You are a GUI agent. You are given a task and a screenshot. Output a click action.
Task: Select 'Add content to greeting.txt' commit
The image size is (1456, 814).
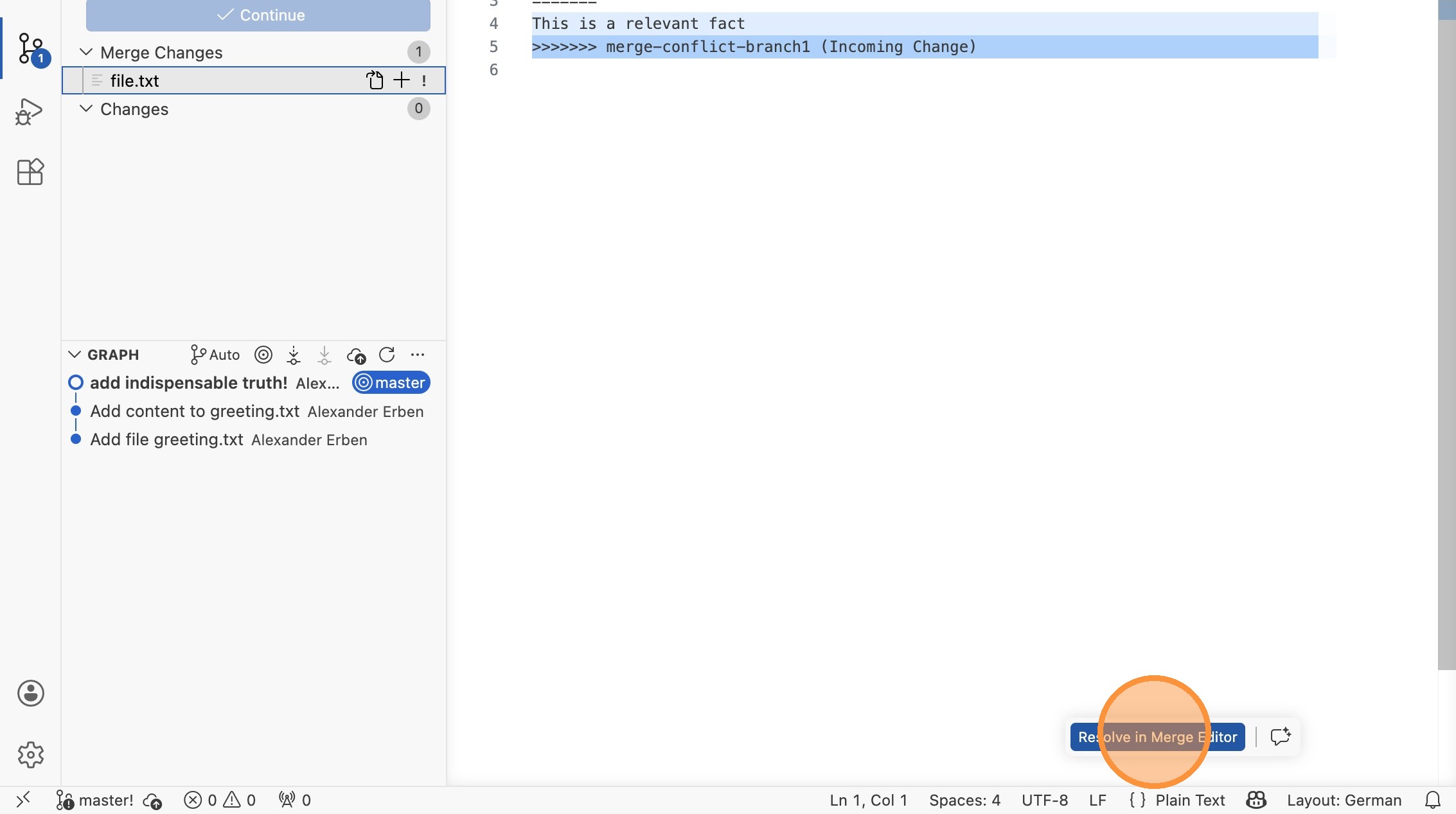click(195, 411)
